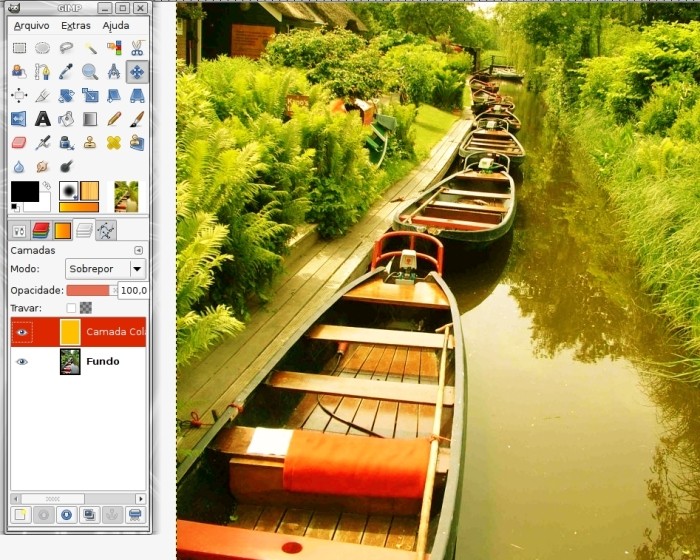The height and width of the screenshot is (560, 700).
Task: Open the Modo Sobrepor dropdown
Action: click(106, 269)
